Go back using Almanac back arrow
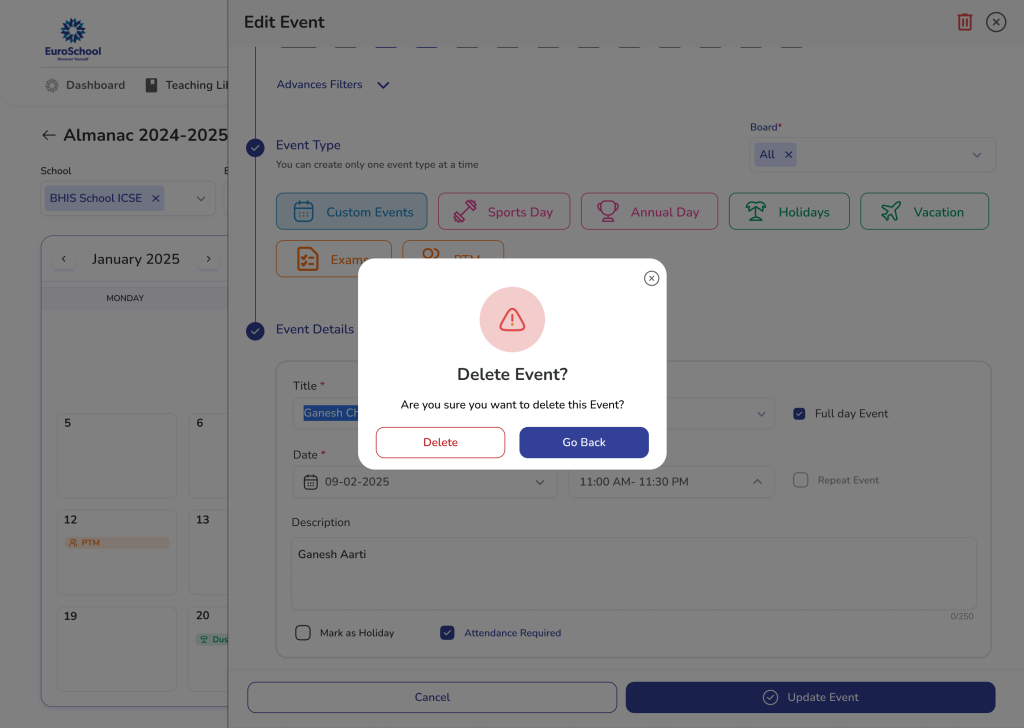The width and height of the screenshot is (1024, 728). (x=48, y=135)
